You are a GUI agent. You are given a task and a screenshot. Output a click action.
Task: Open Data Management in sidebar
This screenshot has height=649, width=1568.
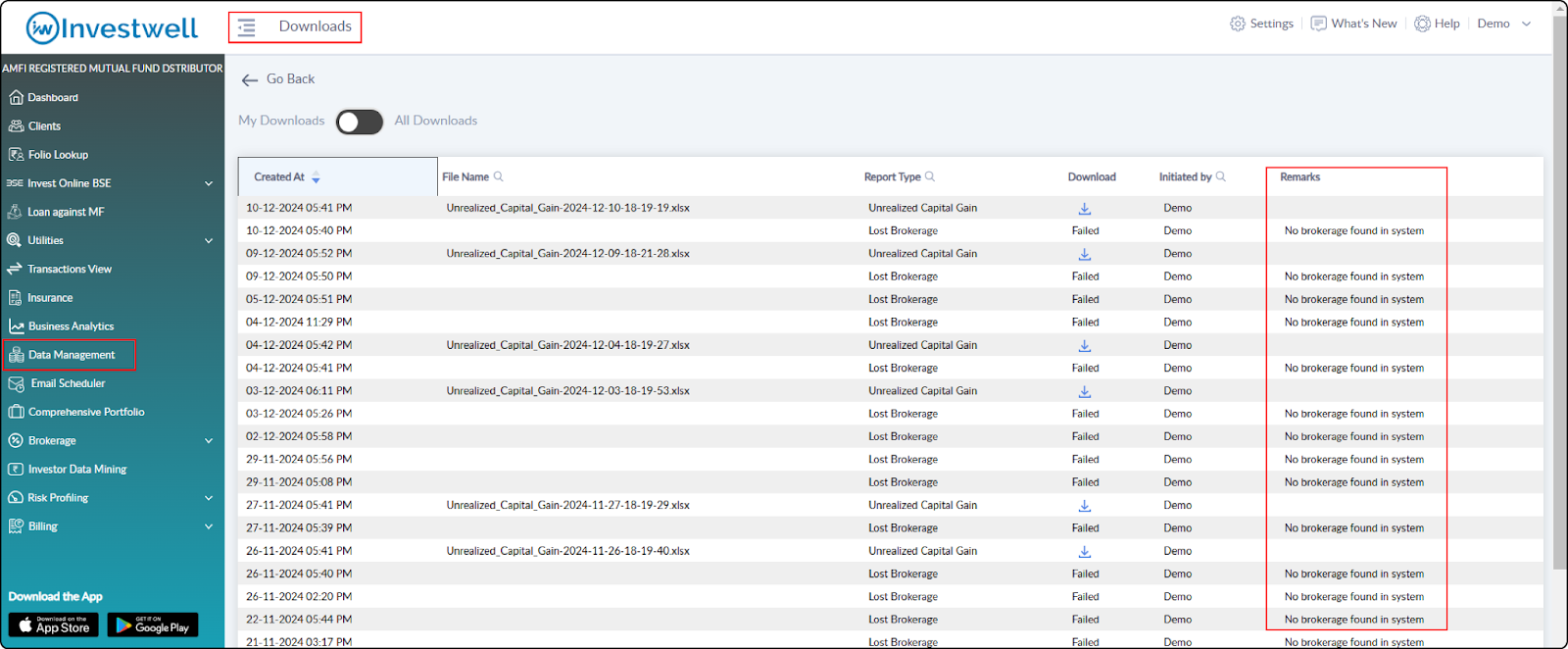coord(71,355)
